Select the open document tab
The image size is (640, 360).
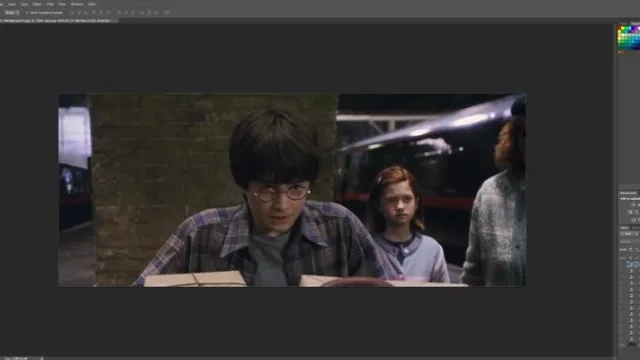(x=56, y=20)
